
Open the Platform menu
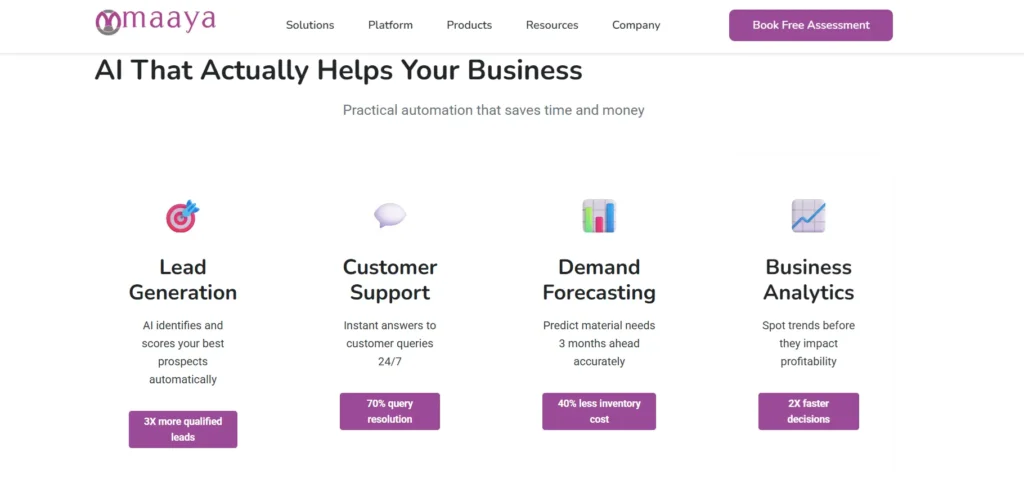tap(390, 25)
